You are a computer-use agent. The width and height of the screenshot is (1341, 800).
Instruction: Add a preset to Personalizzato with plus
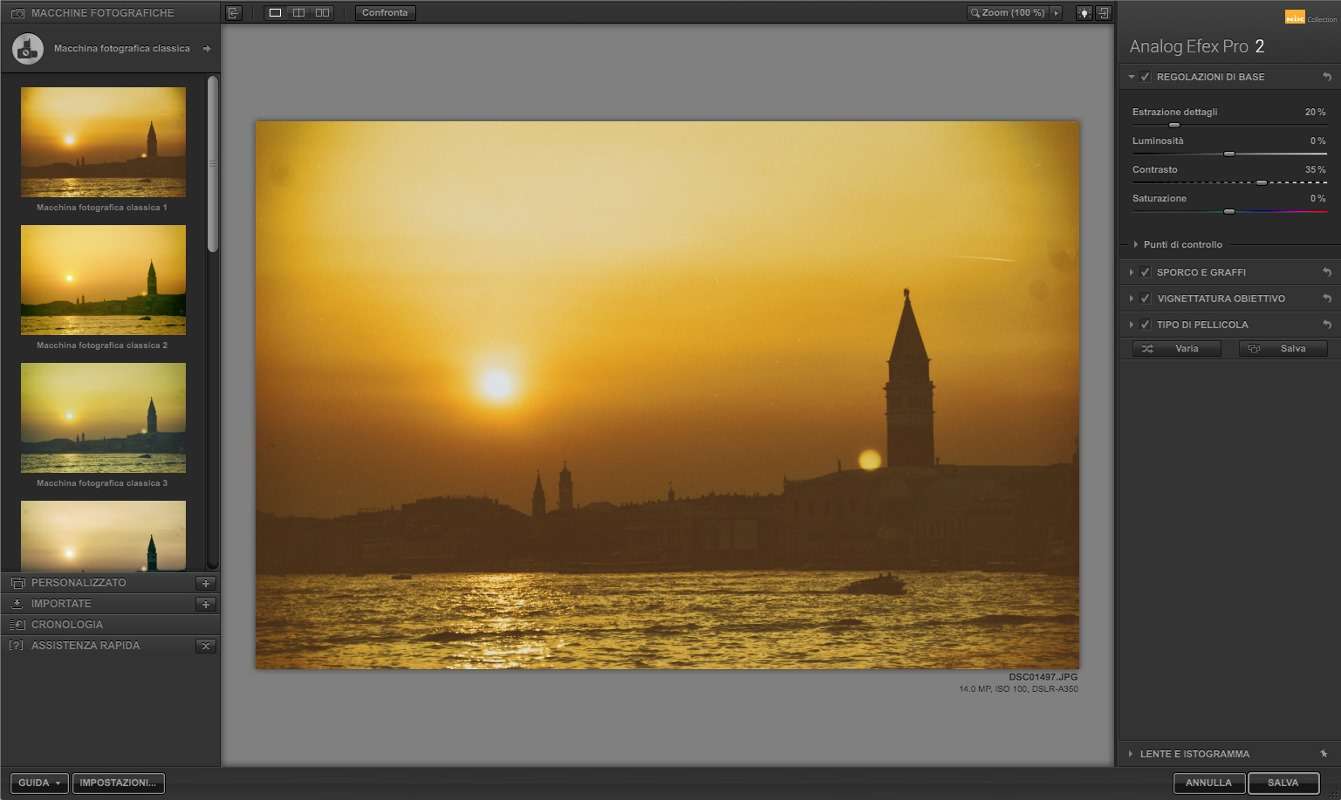point(206,583)
